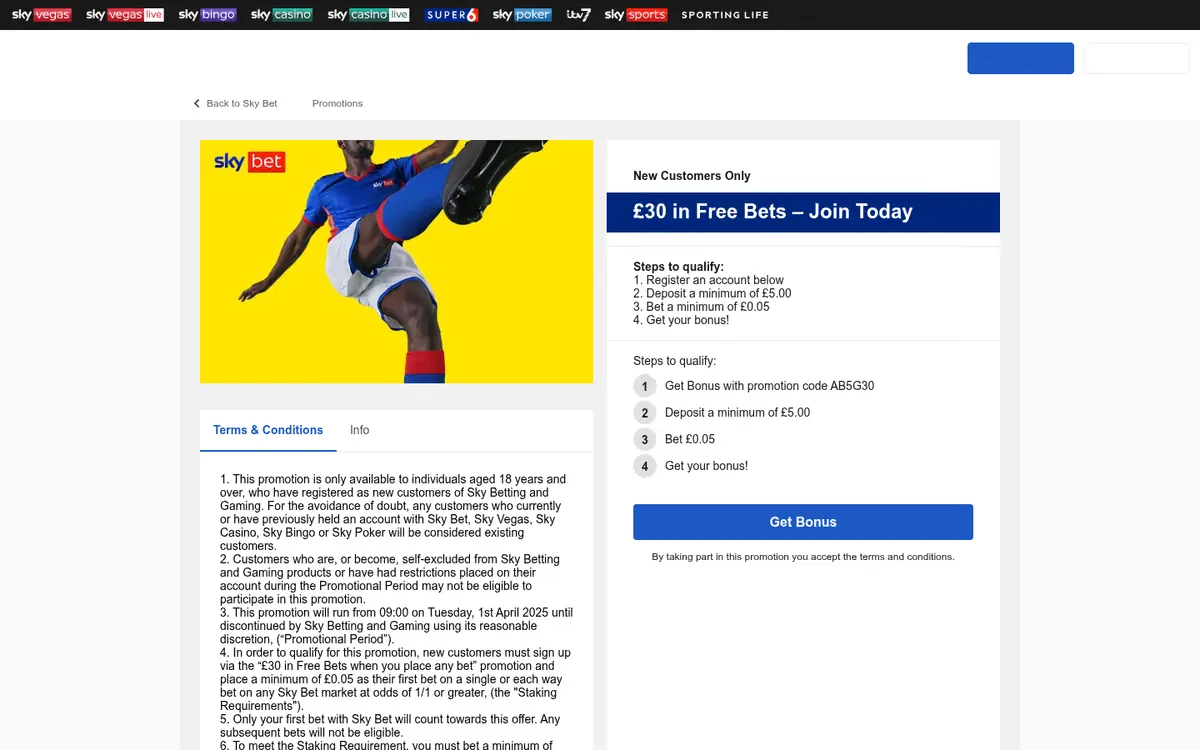The image size is (1200, 750).
Task: Open Sky Casino logo link
Action: 282,15
